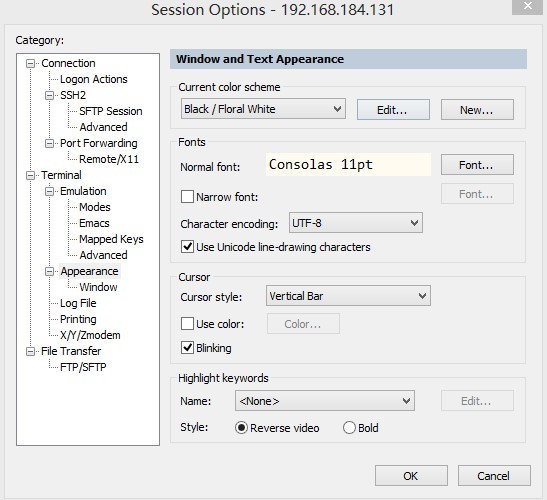Disable the Blinking cursor checkbox
The image size is (547, 500).
pos(187,348)
